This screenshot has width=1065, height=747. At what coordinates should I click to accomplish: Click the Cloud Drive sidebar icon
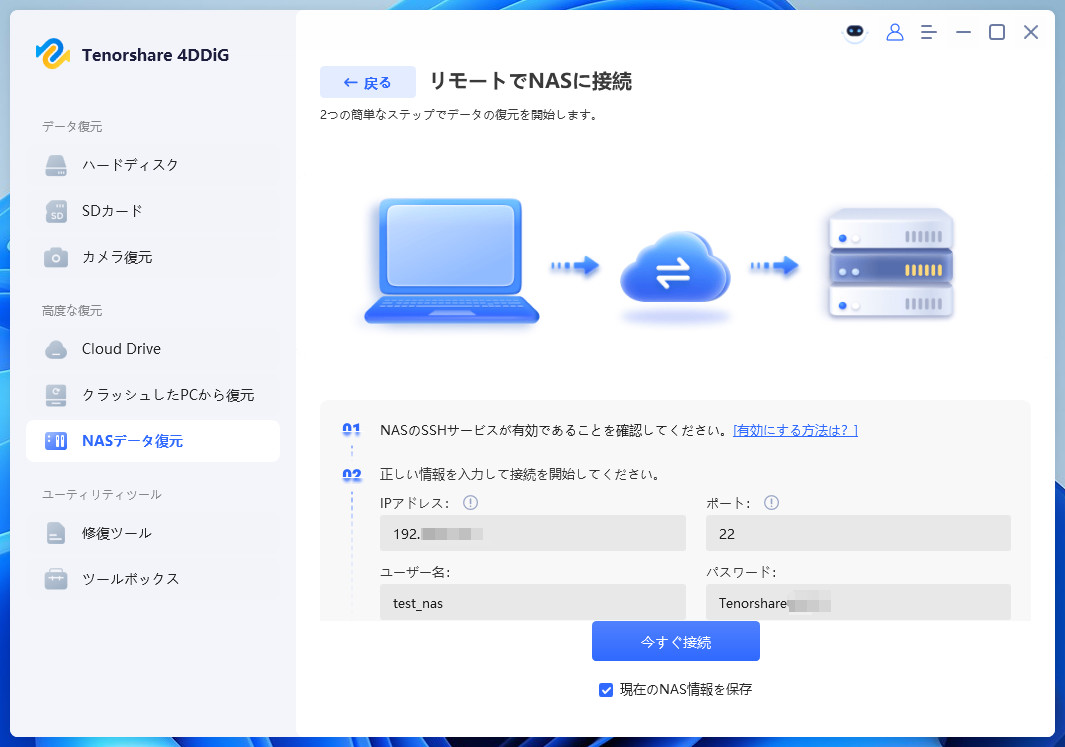coord(56,350)
